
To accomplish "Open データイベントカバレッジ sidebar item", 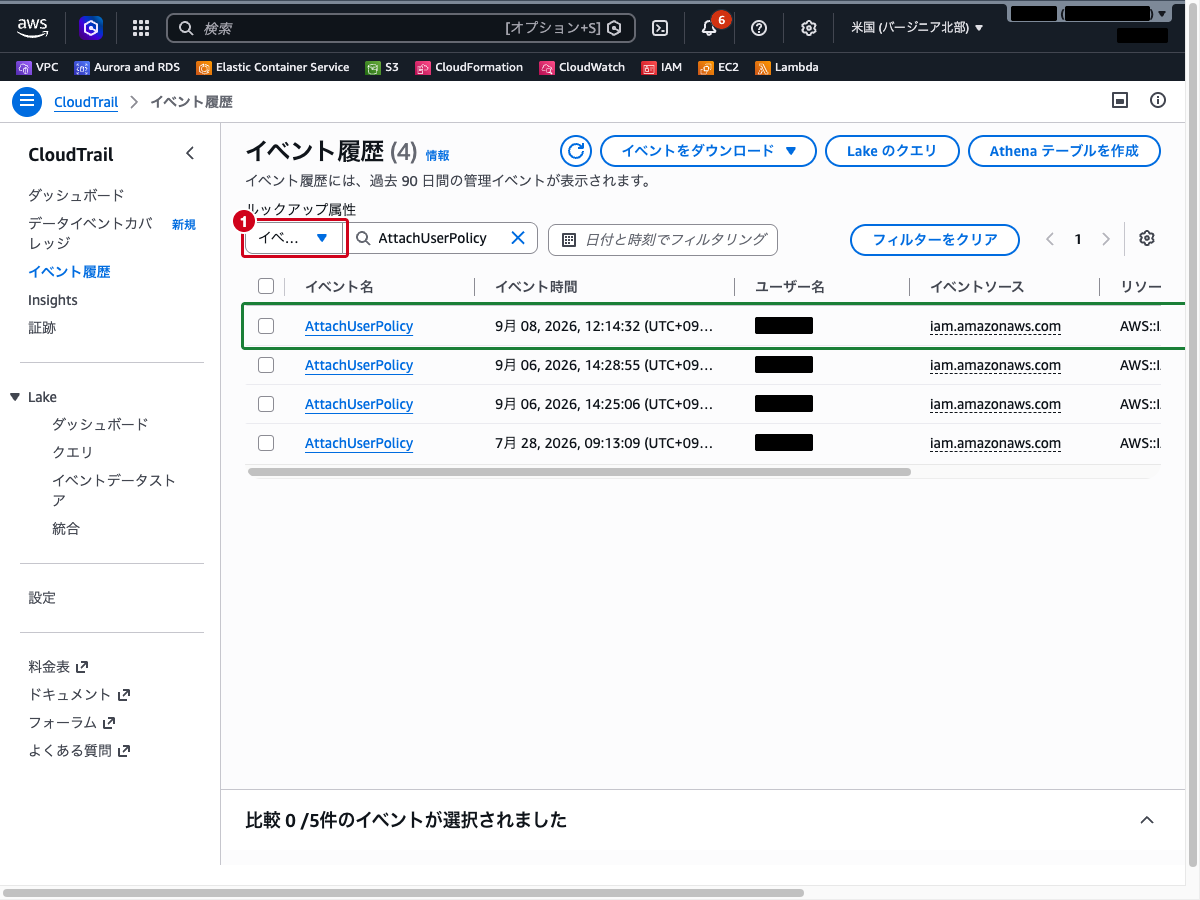I will (x=91, y=233).
